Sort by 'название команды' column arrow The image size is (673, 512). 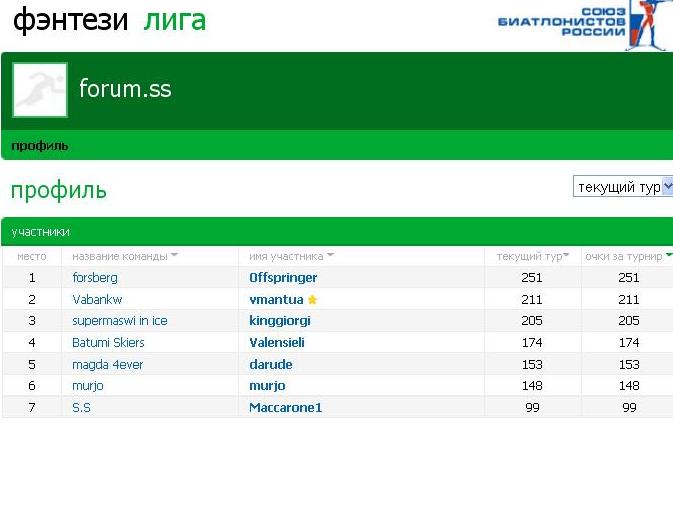174,255
